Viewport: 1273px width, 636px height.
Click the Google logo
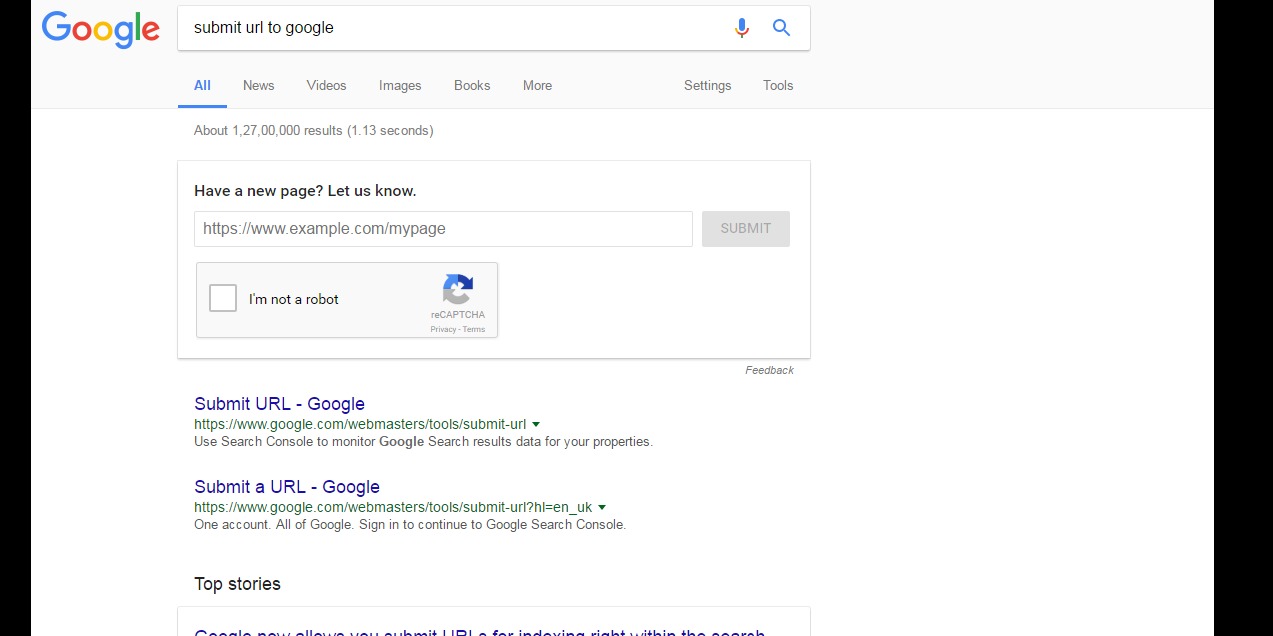(101, 29)
